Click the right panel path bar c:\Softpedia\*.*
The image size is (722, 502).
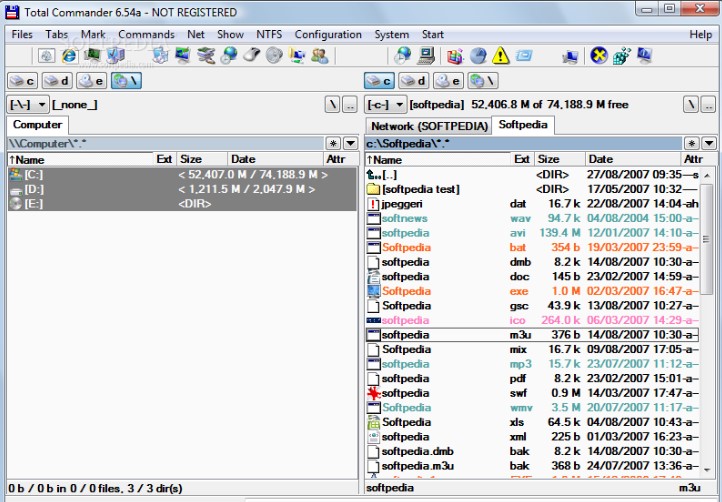tap(524, 144)
